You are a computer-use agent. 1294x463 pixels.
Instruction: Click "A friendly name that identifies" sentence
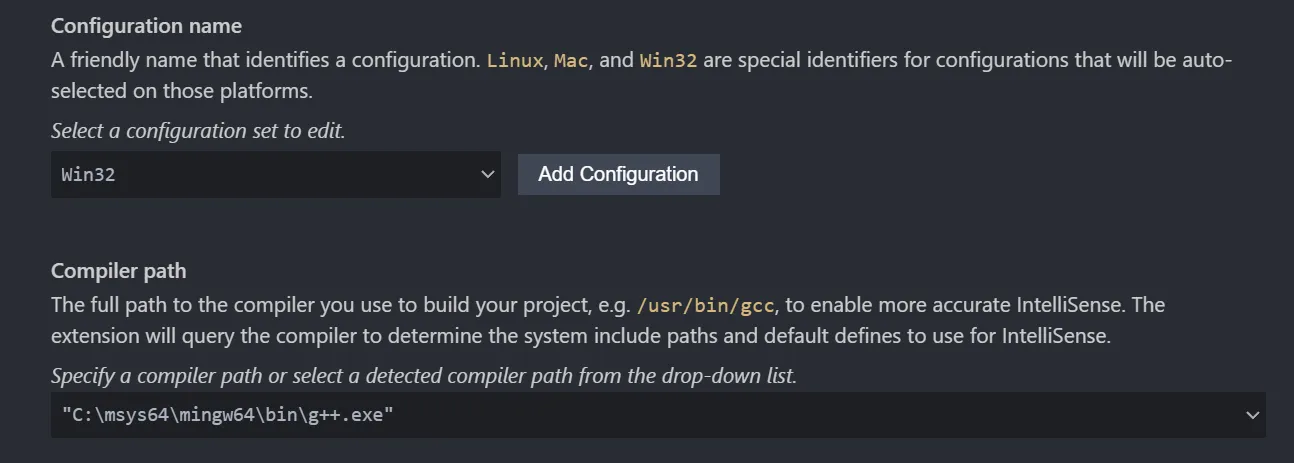pos(190,60)
